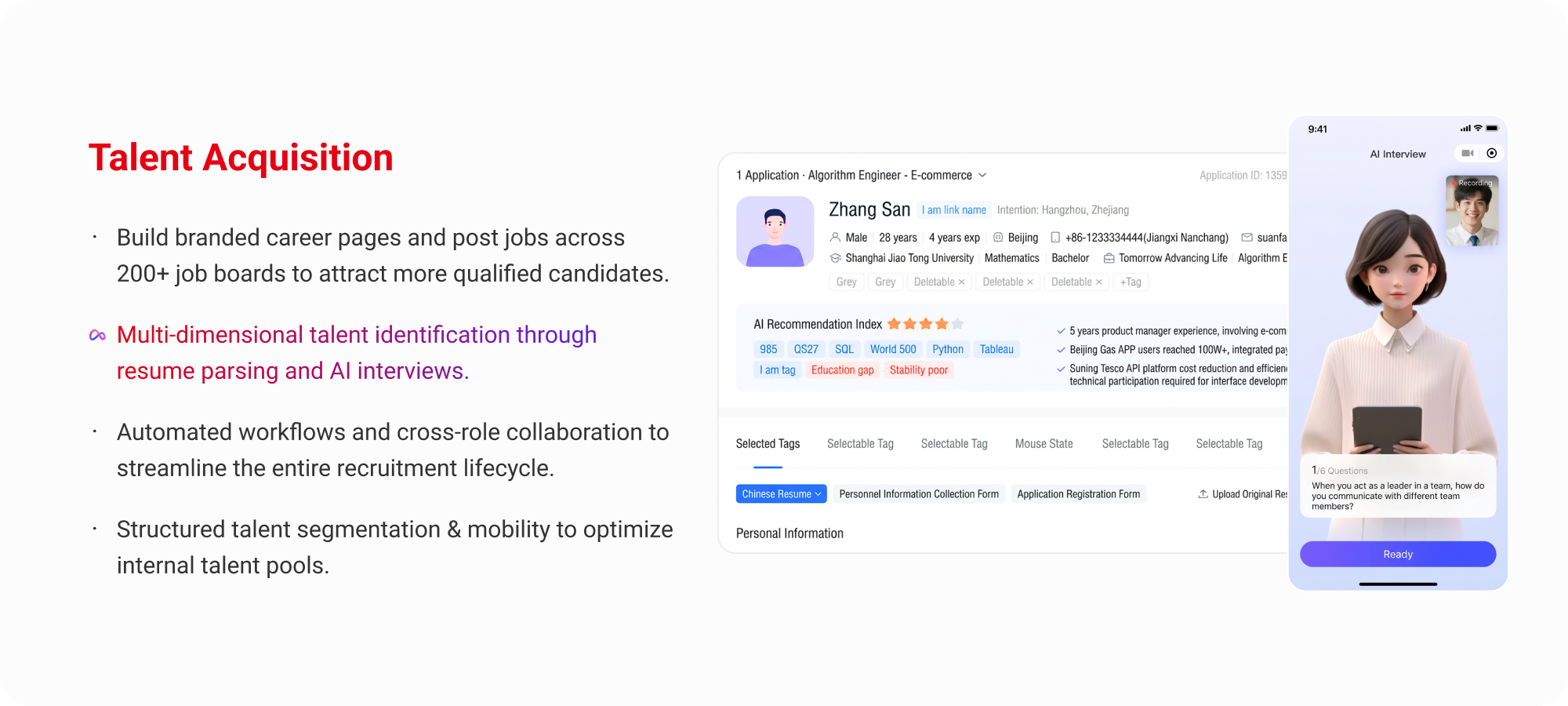This screenshot has height=706, width=1568.
Task: Open the 'I am link name' link
Action: click(x=953, y=210)
